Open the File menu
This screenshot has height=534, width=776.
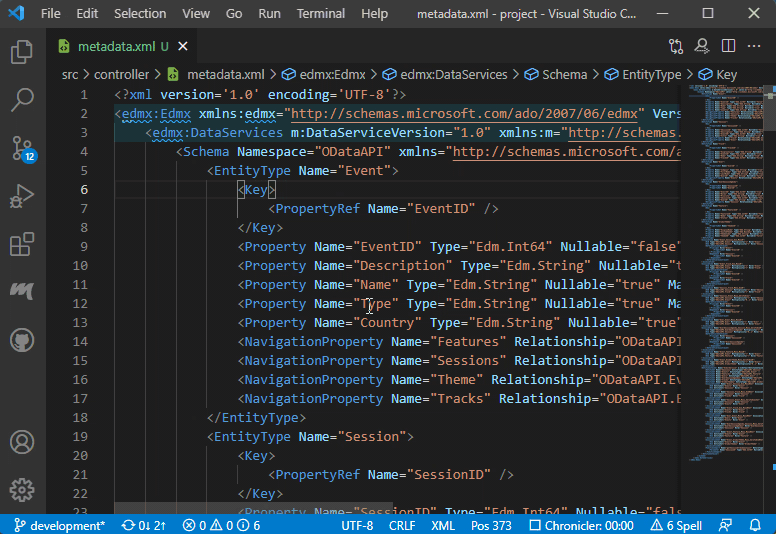point(50,13)
